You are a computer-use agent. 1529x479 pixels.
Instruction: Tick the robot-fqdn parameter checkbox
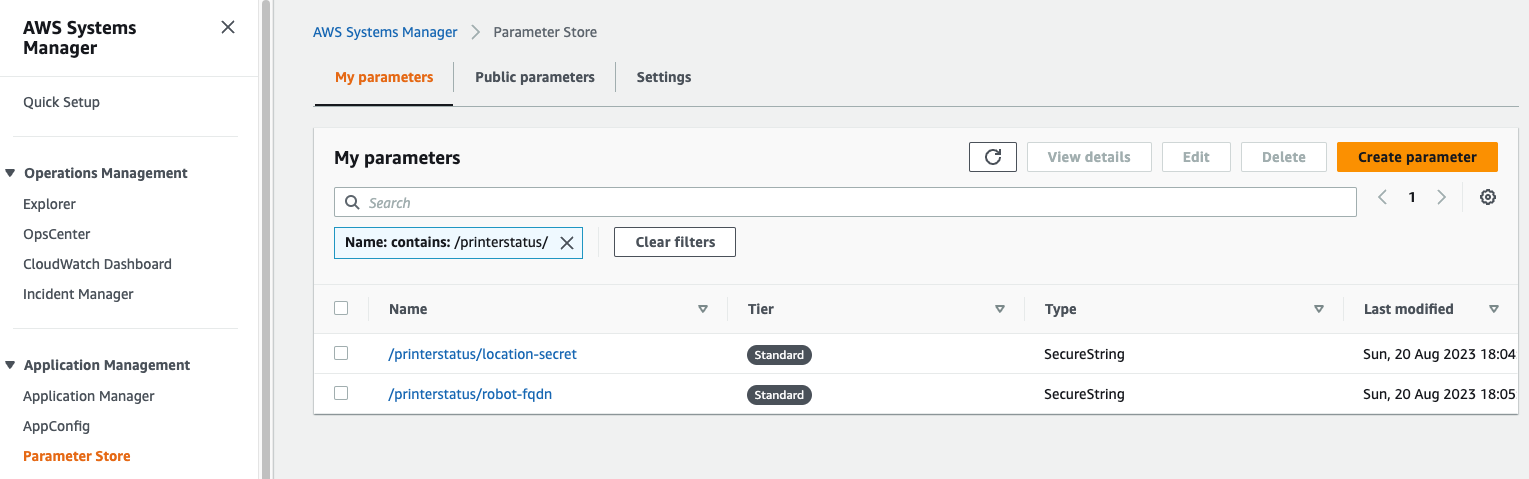pyautogui.click(x=341, y=393)
